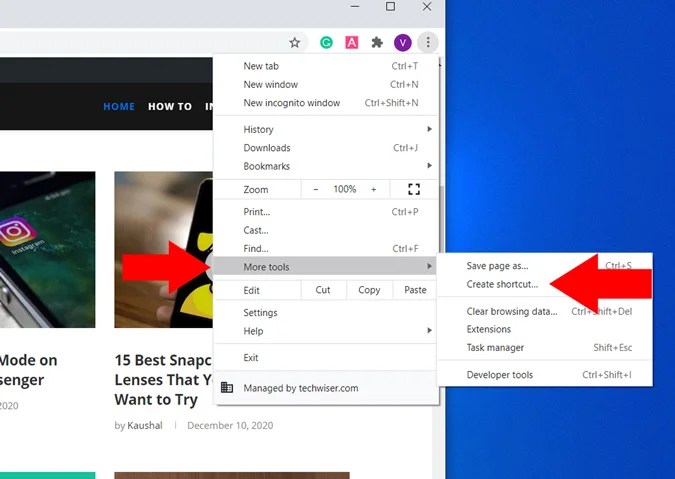The width and height of the screenshot is (675, 479).
Task: Select Clear browsing data... in submenu
Action: click(545, 311)
